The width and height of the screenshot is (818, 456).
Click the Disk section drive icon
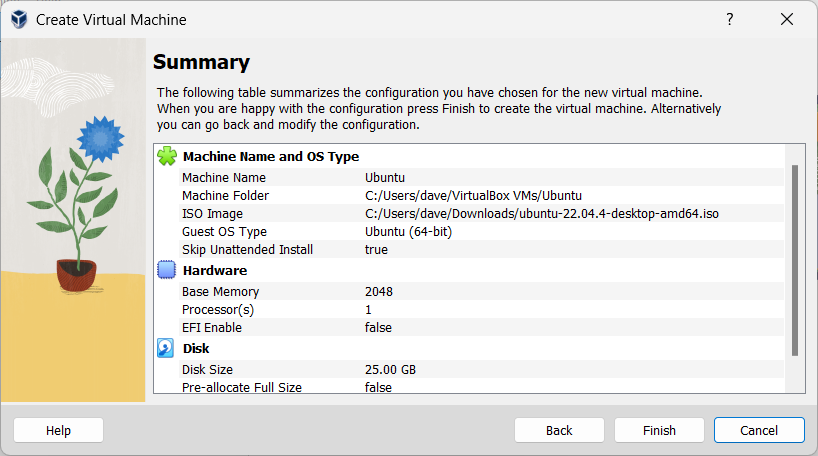pos(166,348)
